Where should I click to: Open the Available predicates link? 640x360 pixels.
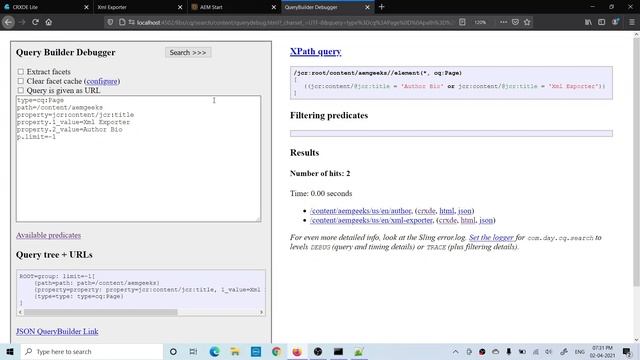[x=49, y=235]
